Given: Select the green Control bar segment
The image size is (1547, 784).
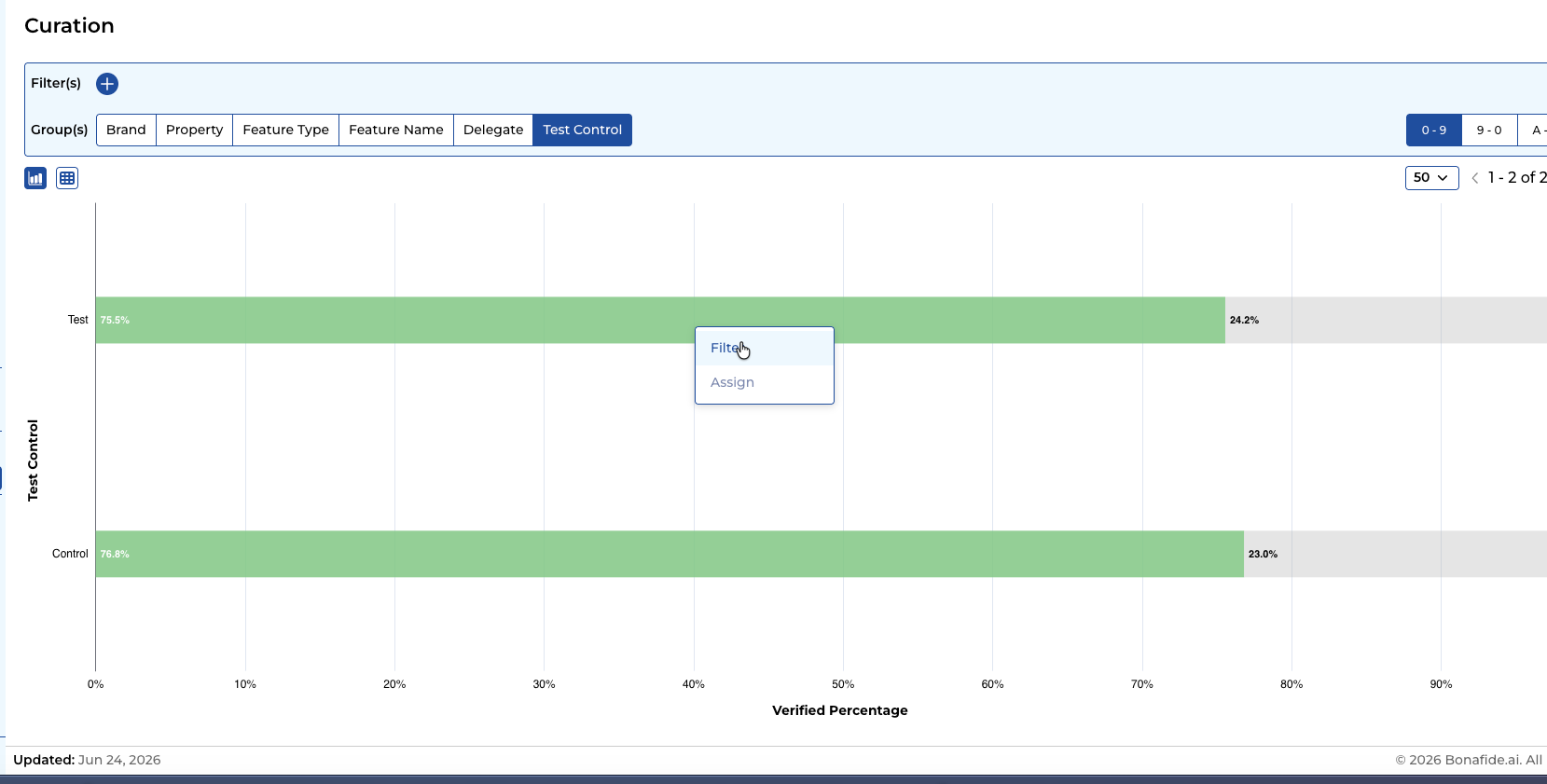Looking at the screenshot, I should click(670, 554).
